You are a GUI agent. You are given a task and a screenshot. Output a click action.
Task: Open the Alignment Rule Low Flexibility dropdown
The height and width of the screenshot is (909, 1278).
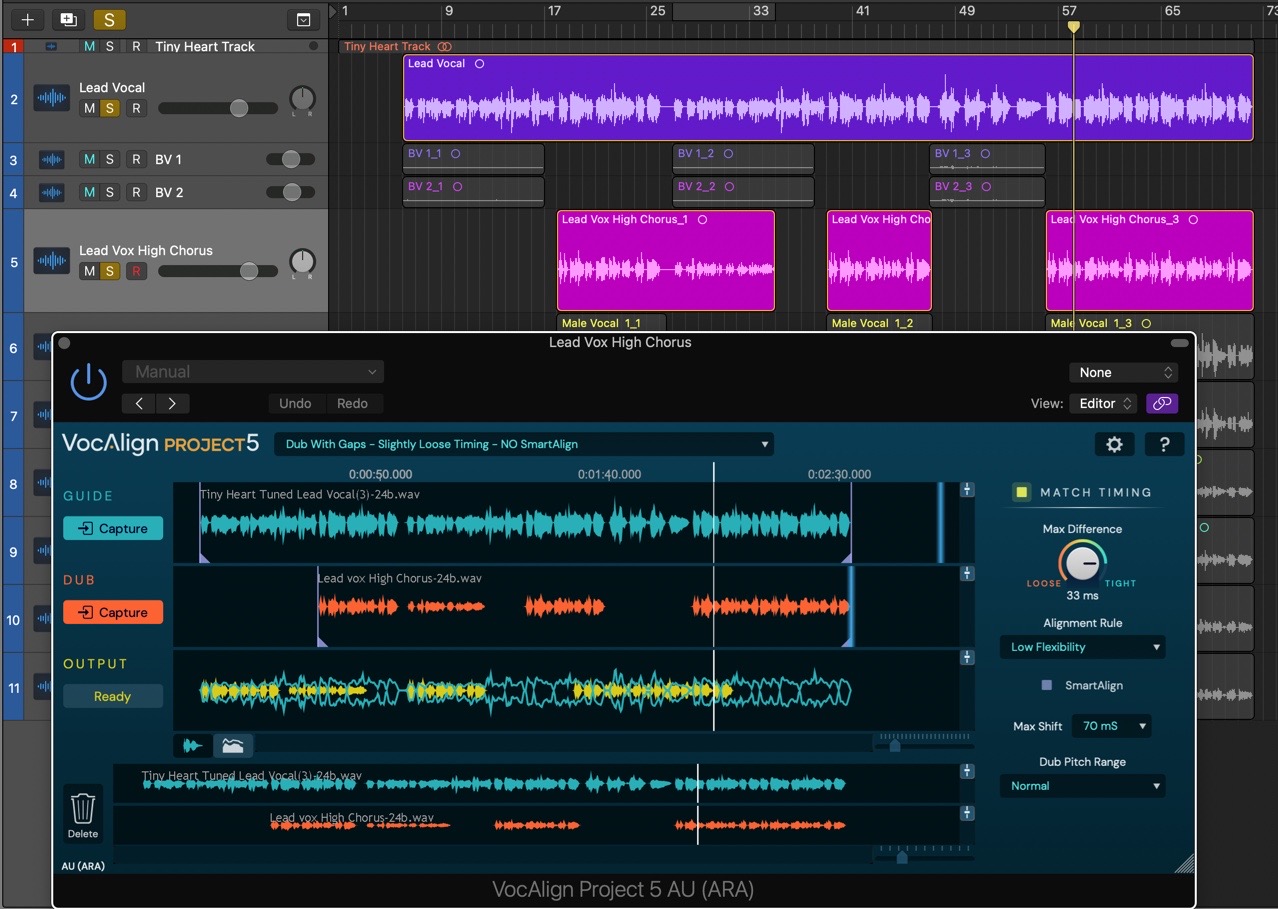[1083, 647]
